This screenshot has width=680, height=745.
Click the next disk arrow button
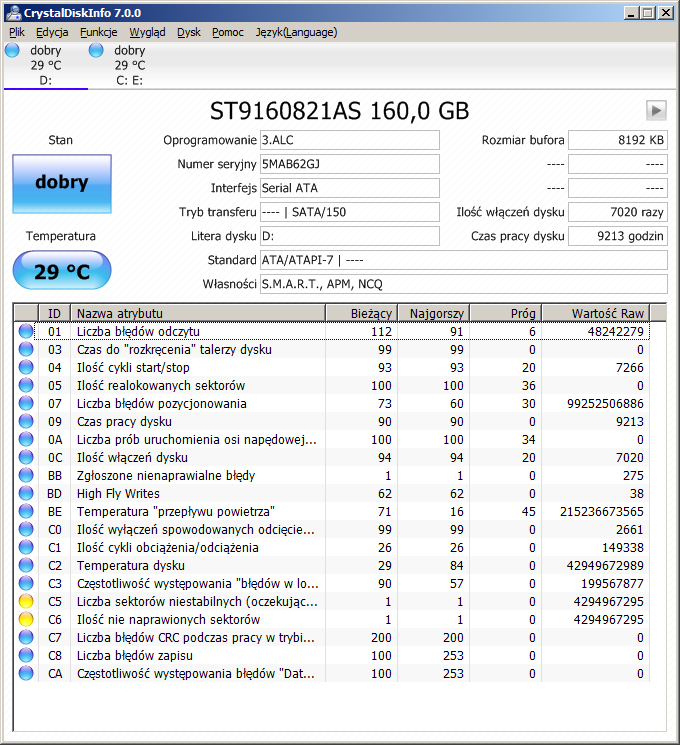click(x=656, y=111)
